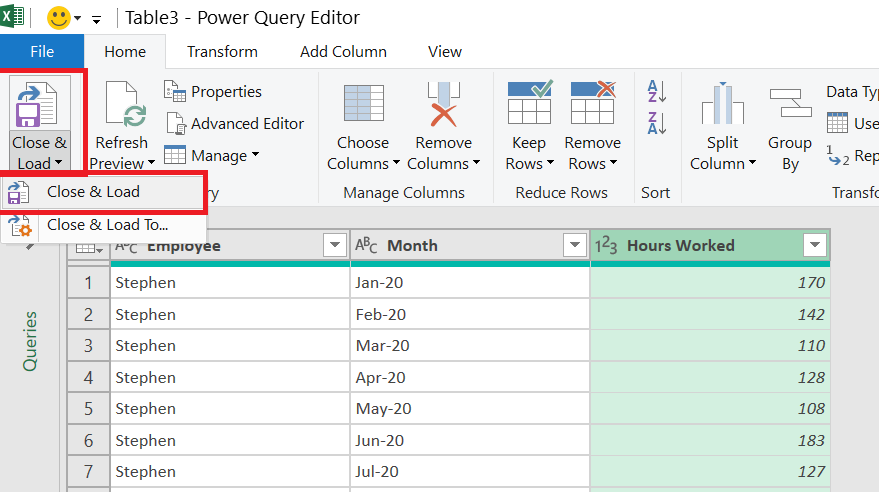Switch to the Transform tab

coord(222,52)
